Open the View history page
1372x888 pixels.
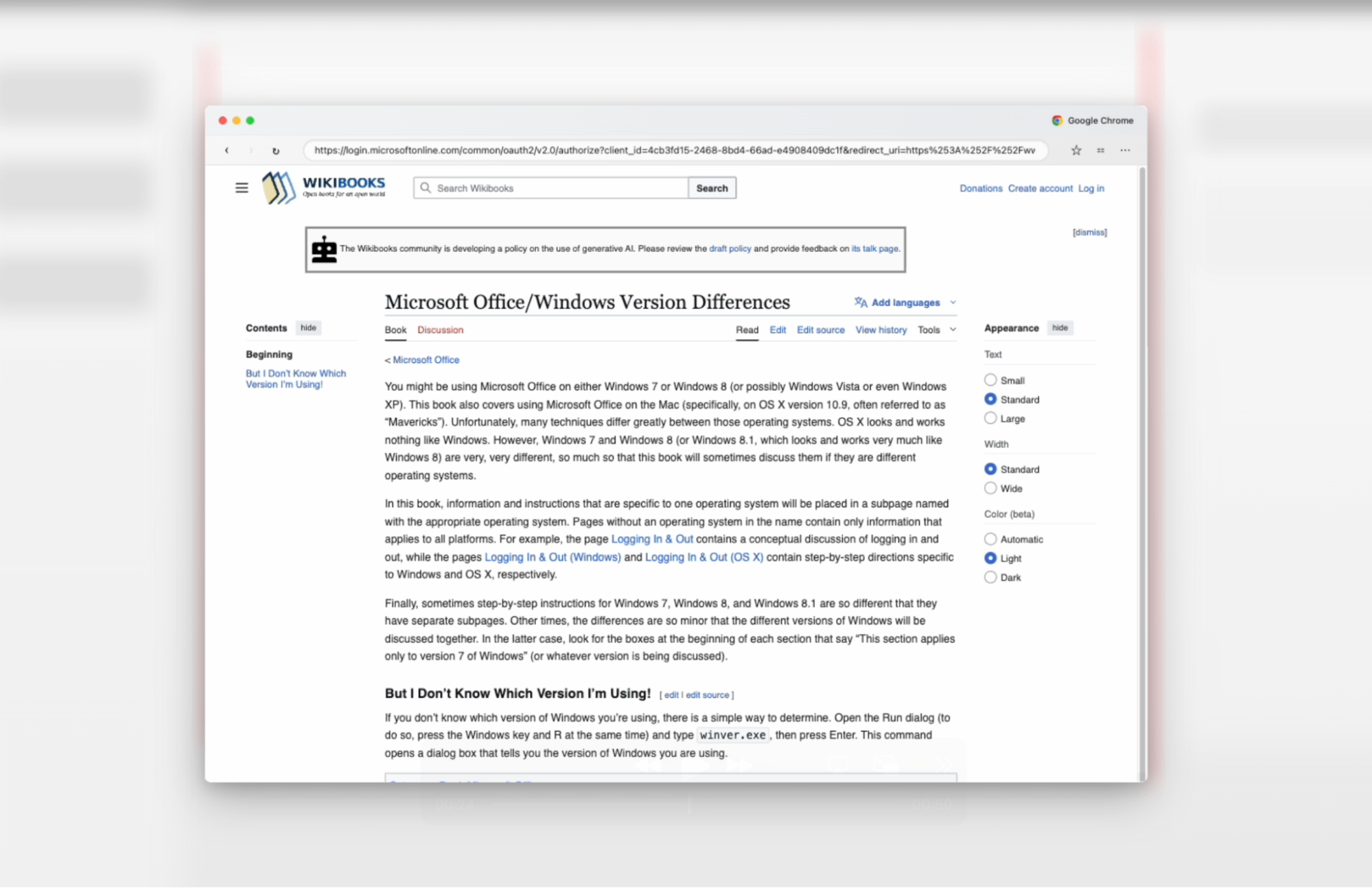coord(881,329)
